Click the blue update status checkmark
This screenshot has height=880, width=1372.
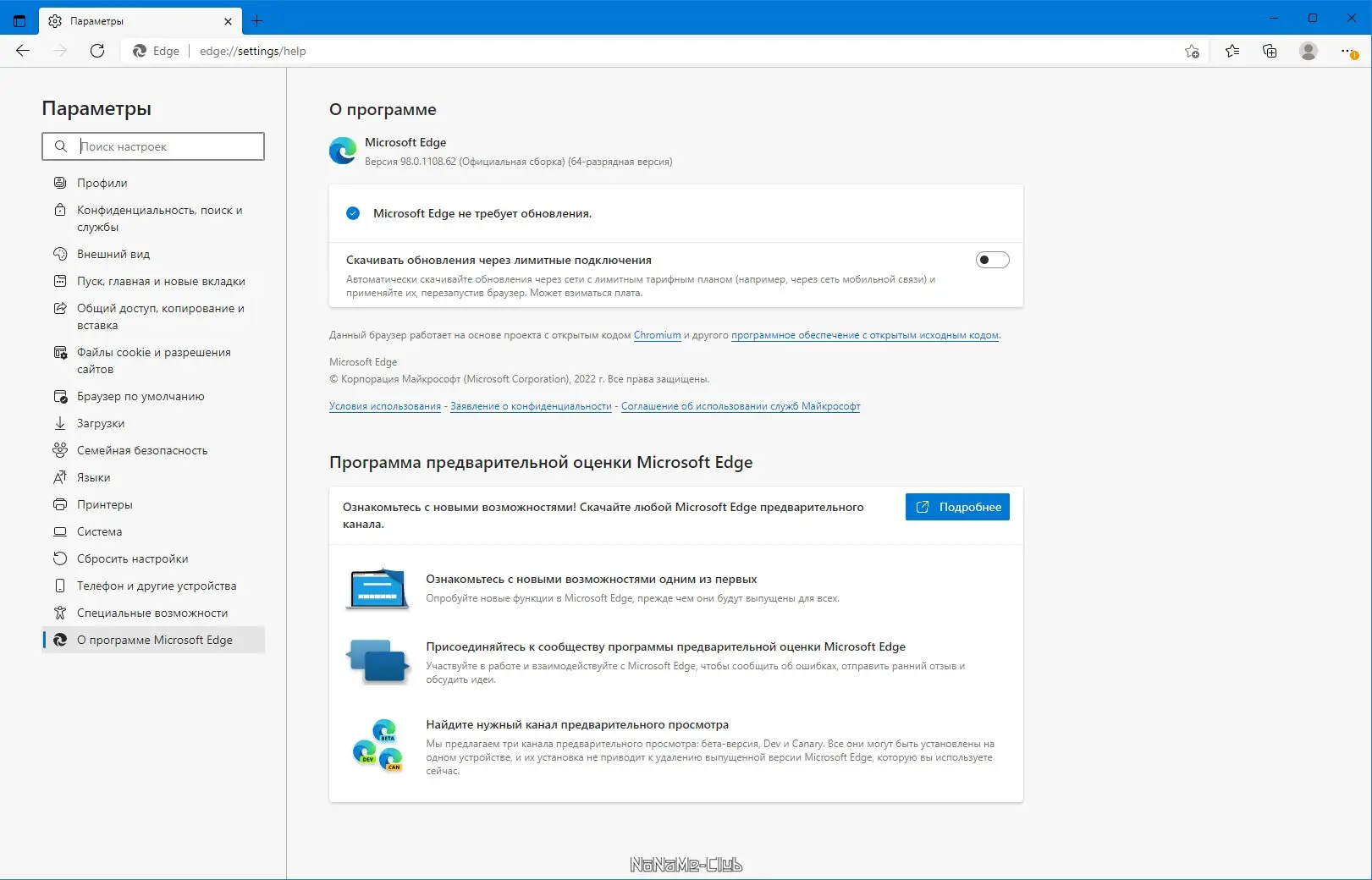coord(353,213)
